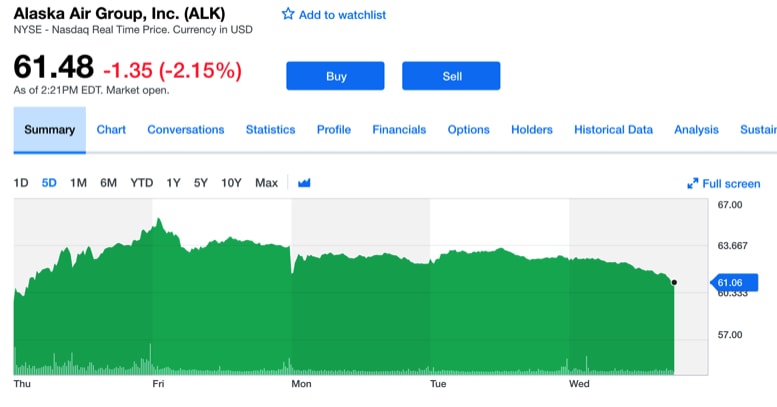
Task: Open the Profile tab
Action: pyautogui.click(x=334, y=130)
